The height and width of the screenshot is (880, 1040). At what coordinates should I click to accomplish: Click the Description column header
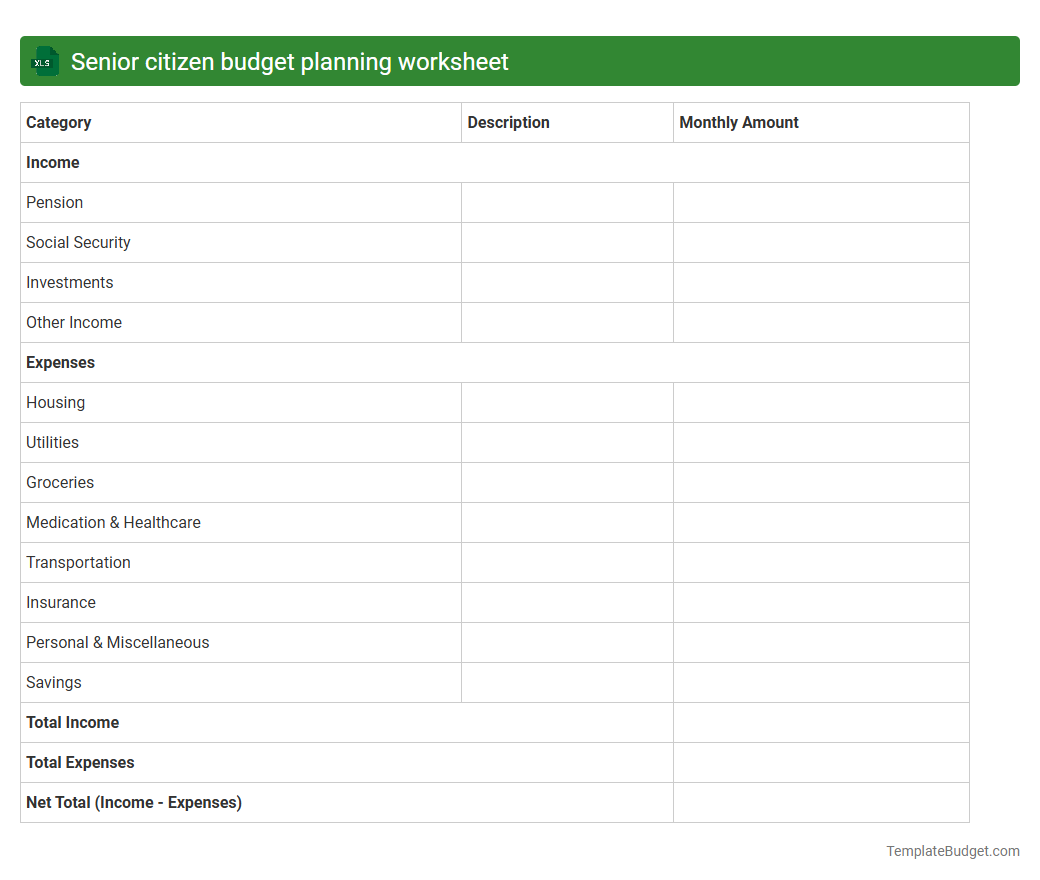[508, 122]
